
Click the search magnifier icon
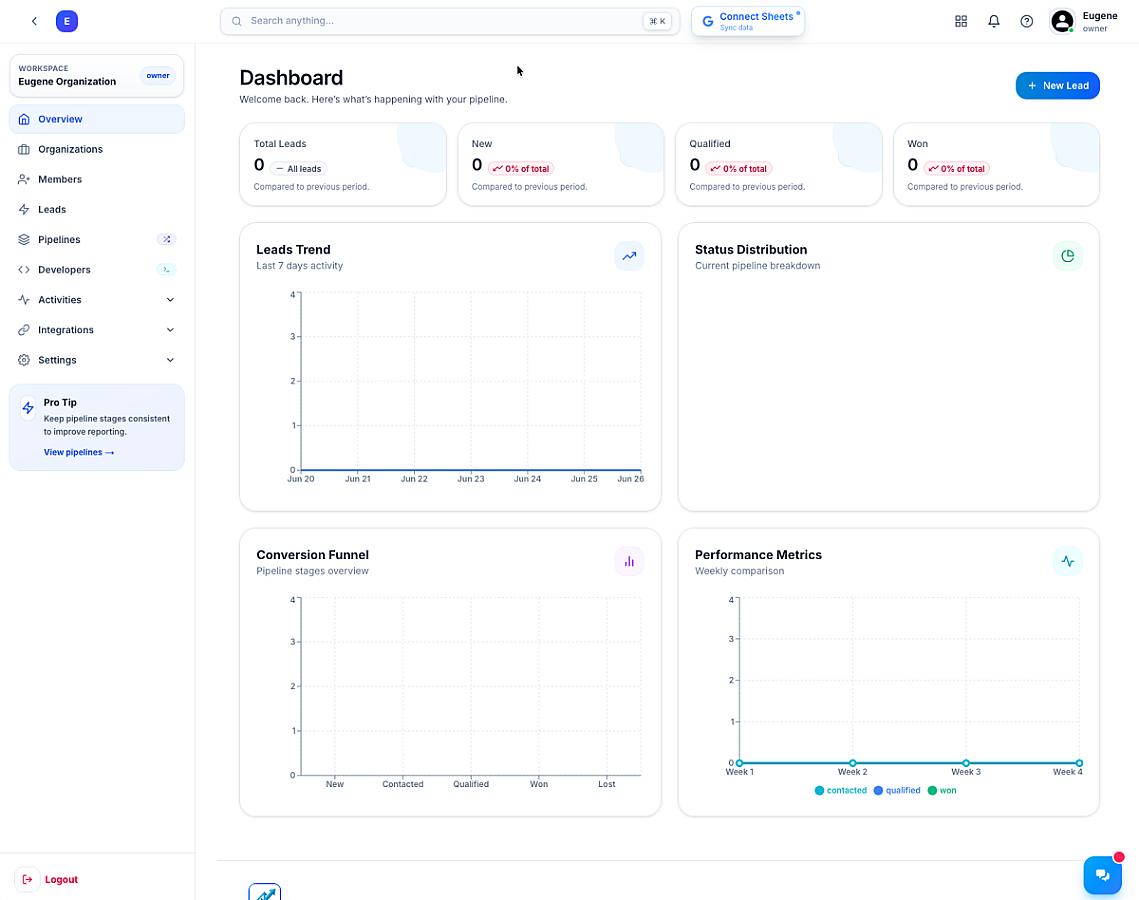tap(237, 21)
